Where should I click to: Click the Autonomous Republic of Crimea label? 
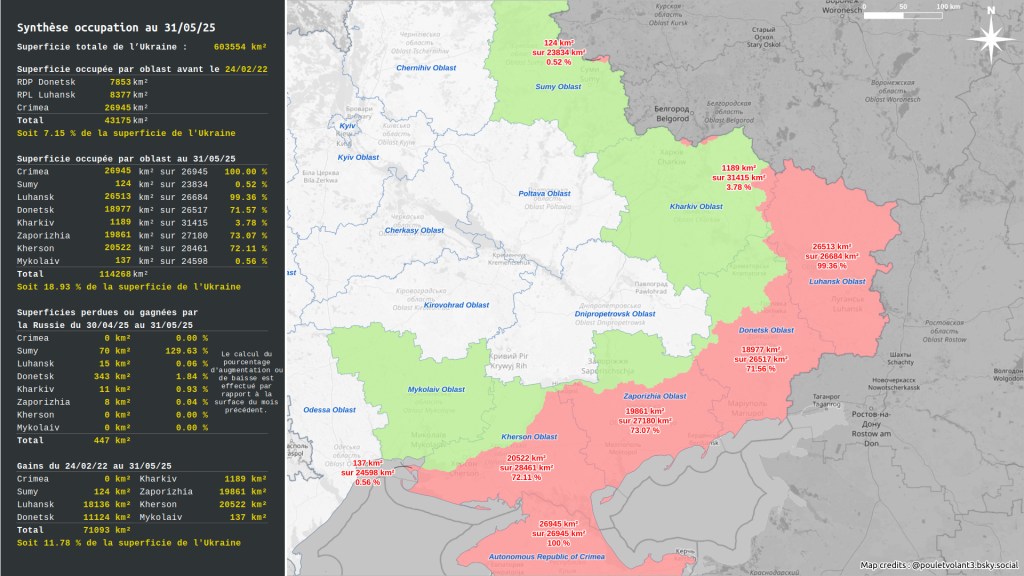coord(547,556)
